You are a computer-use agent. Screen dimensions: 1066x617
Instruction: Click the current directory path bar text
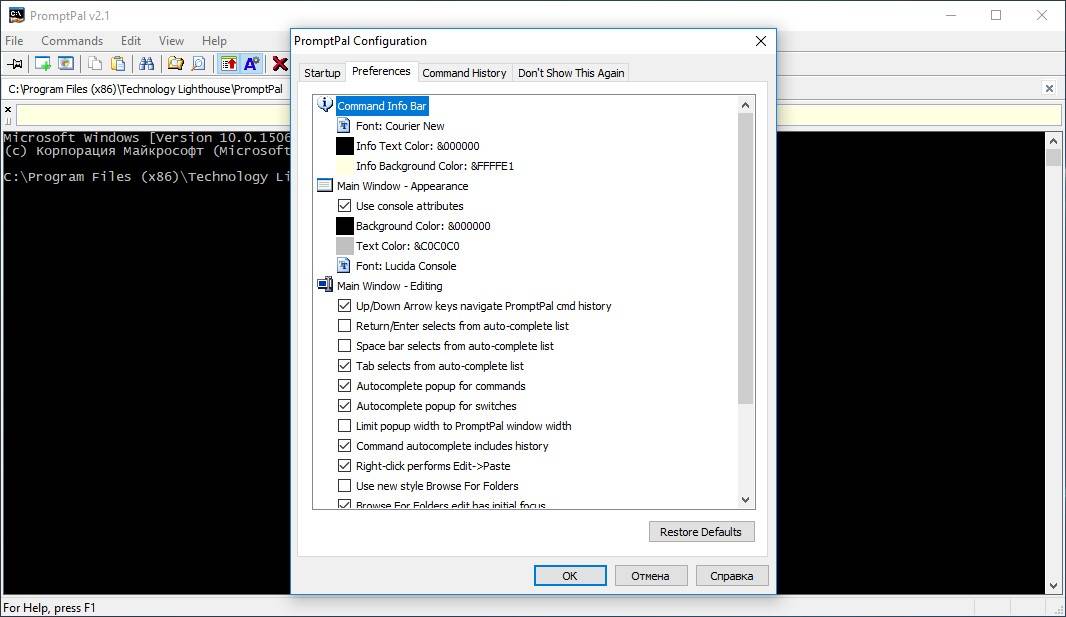tap(145, 89)
